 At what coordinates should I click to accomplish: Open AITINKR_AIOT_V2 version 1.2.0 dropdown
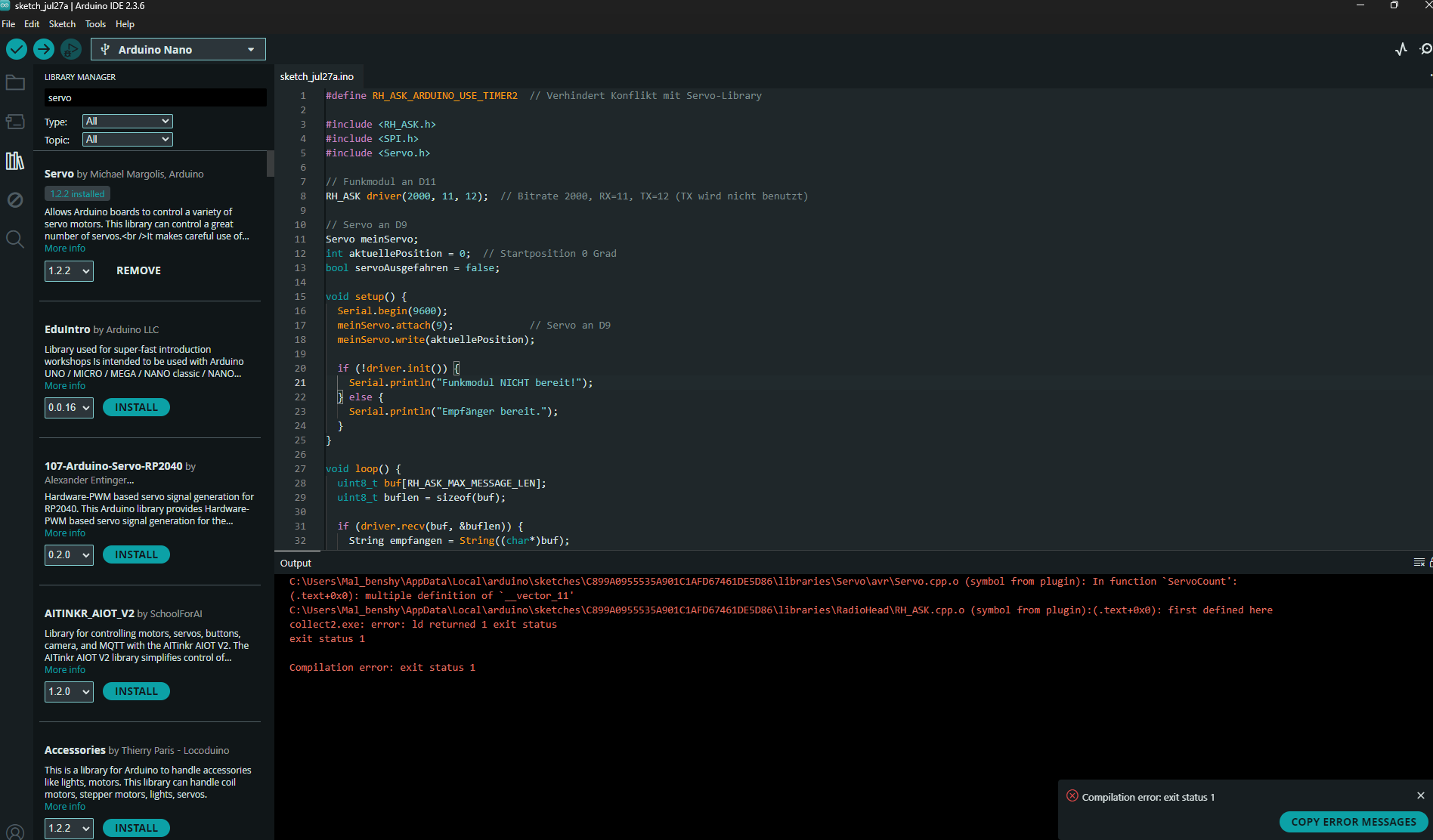point(69,691)
